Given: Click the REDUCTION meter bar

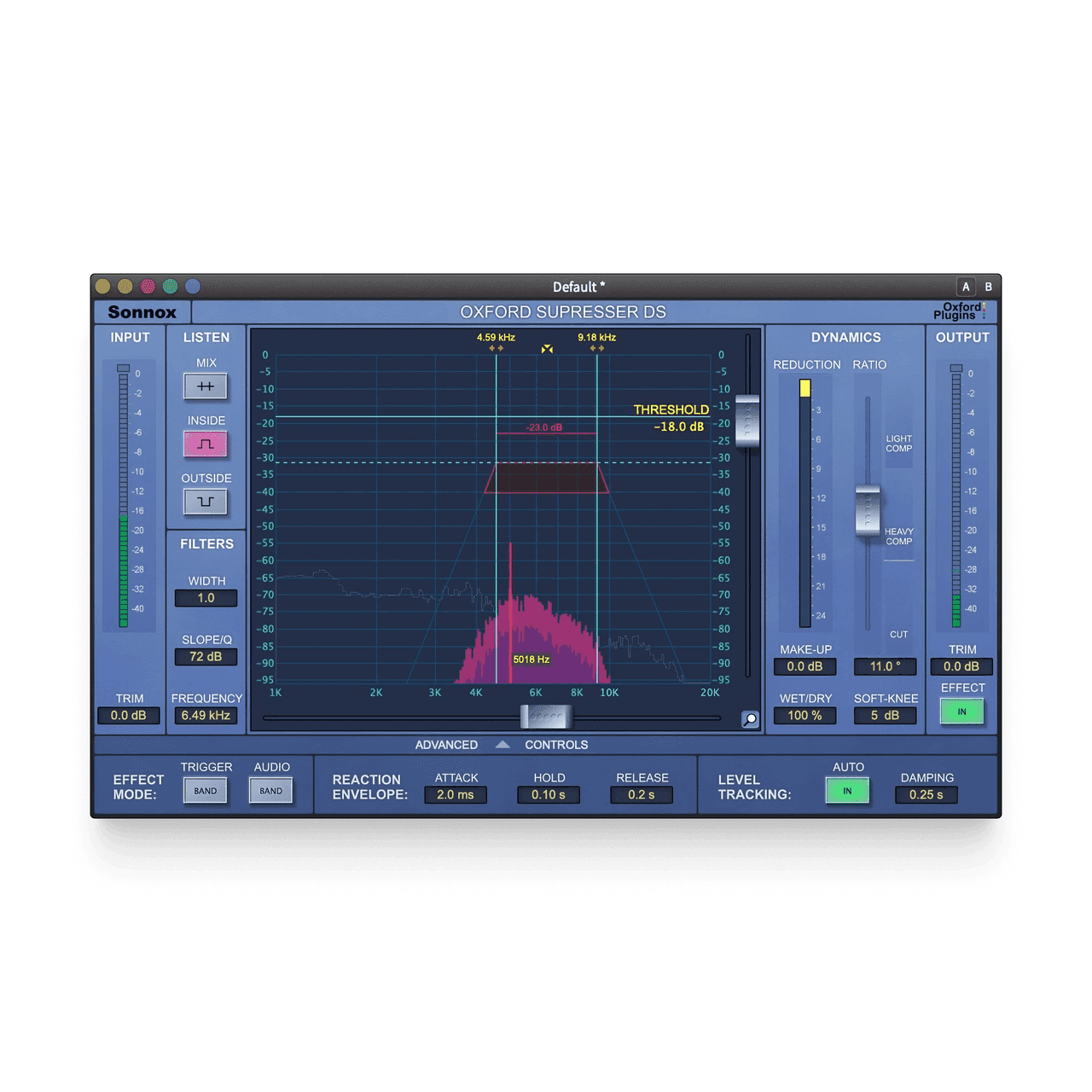Looking at the screenshot, I should point(804,503).
